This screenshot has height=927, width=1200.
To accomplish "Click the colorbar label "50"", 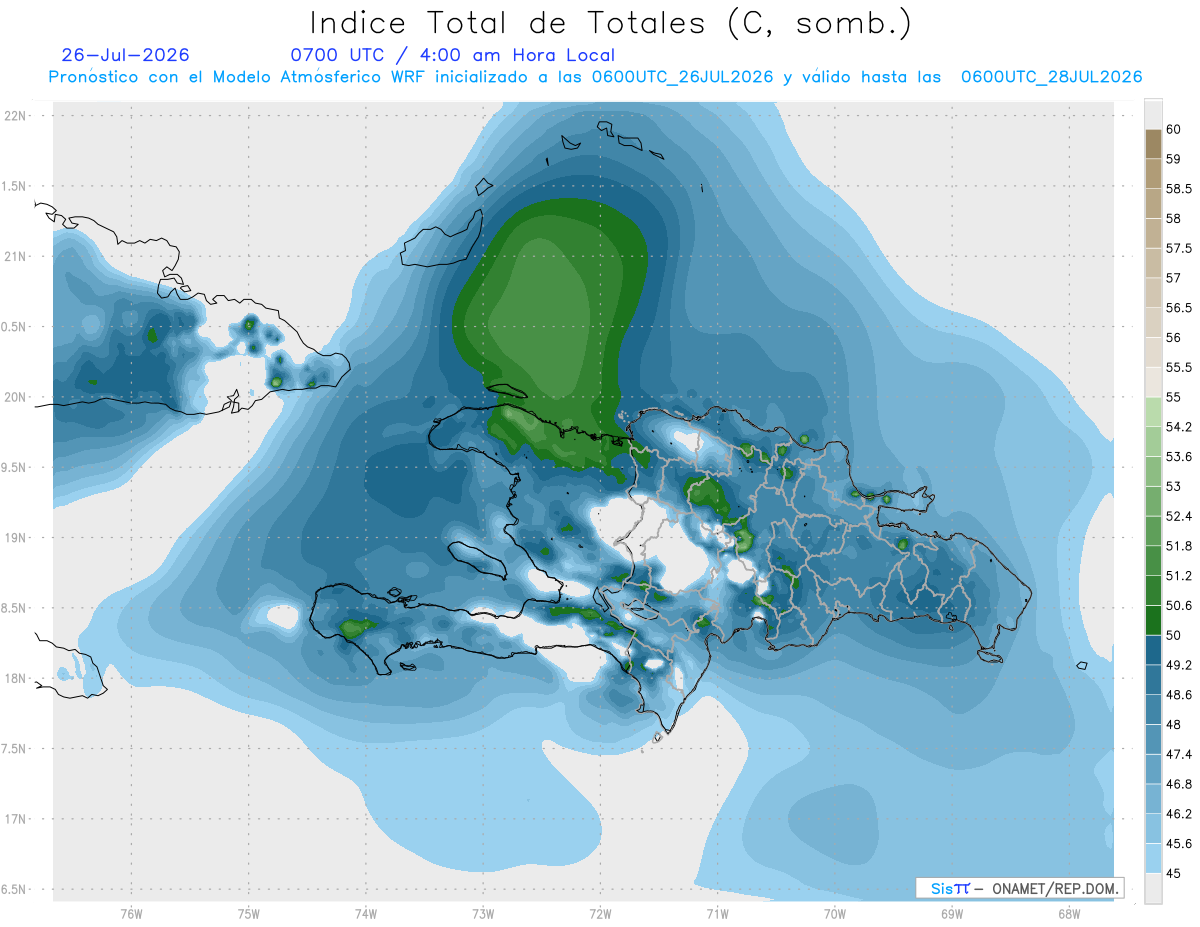I will [x=1174, y=635].
